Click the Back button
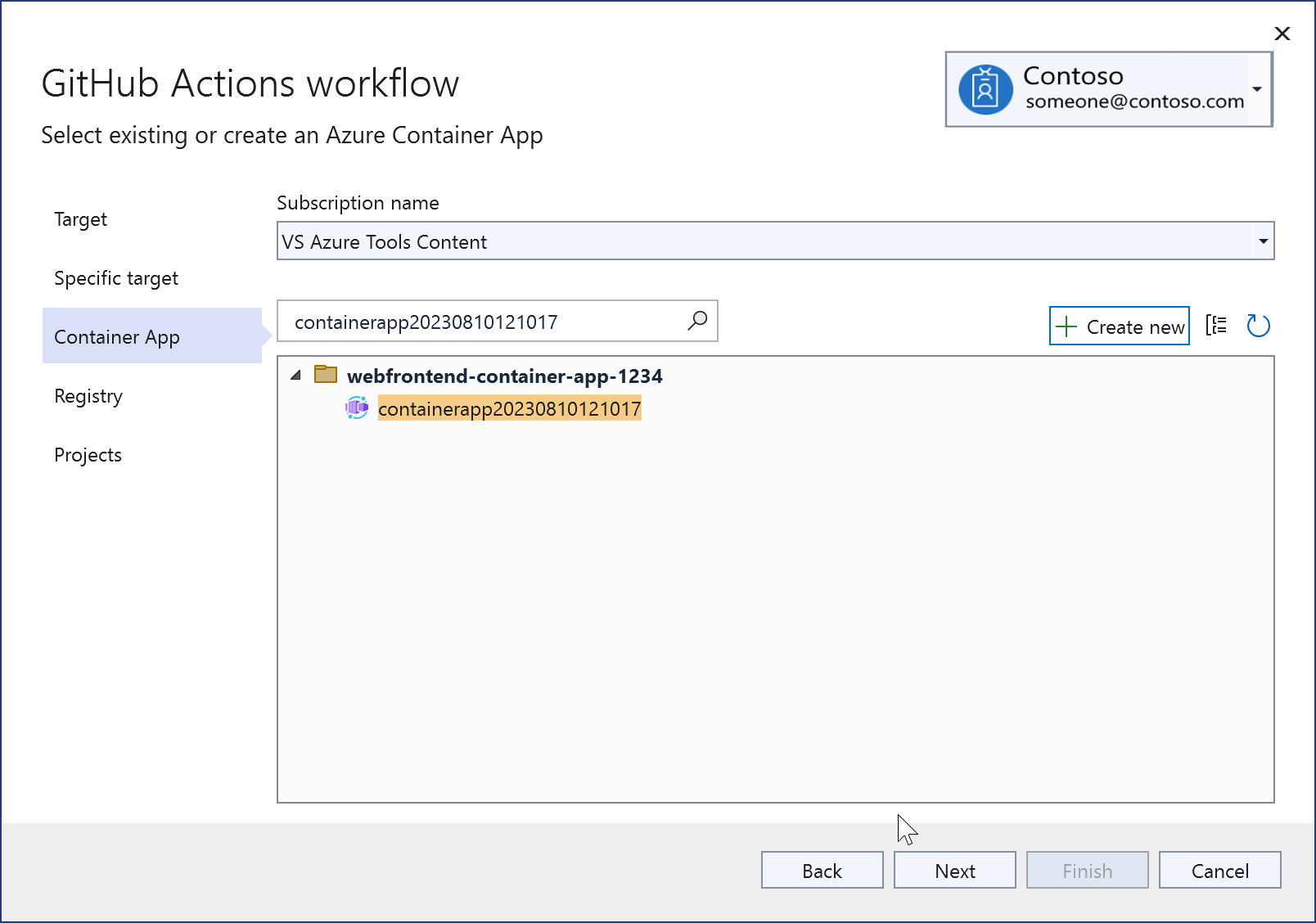The width and height of the screenshot is (1316, 923). click(822, 870)
